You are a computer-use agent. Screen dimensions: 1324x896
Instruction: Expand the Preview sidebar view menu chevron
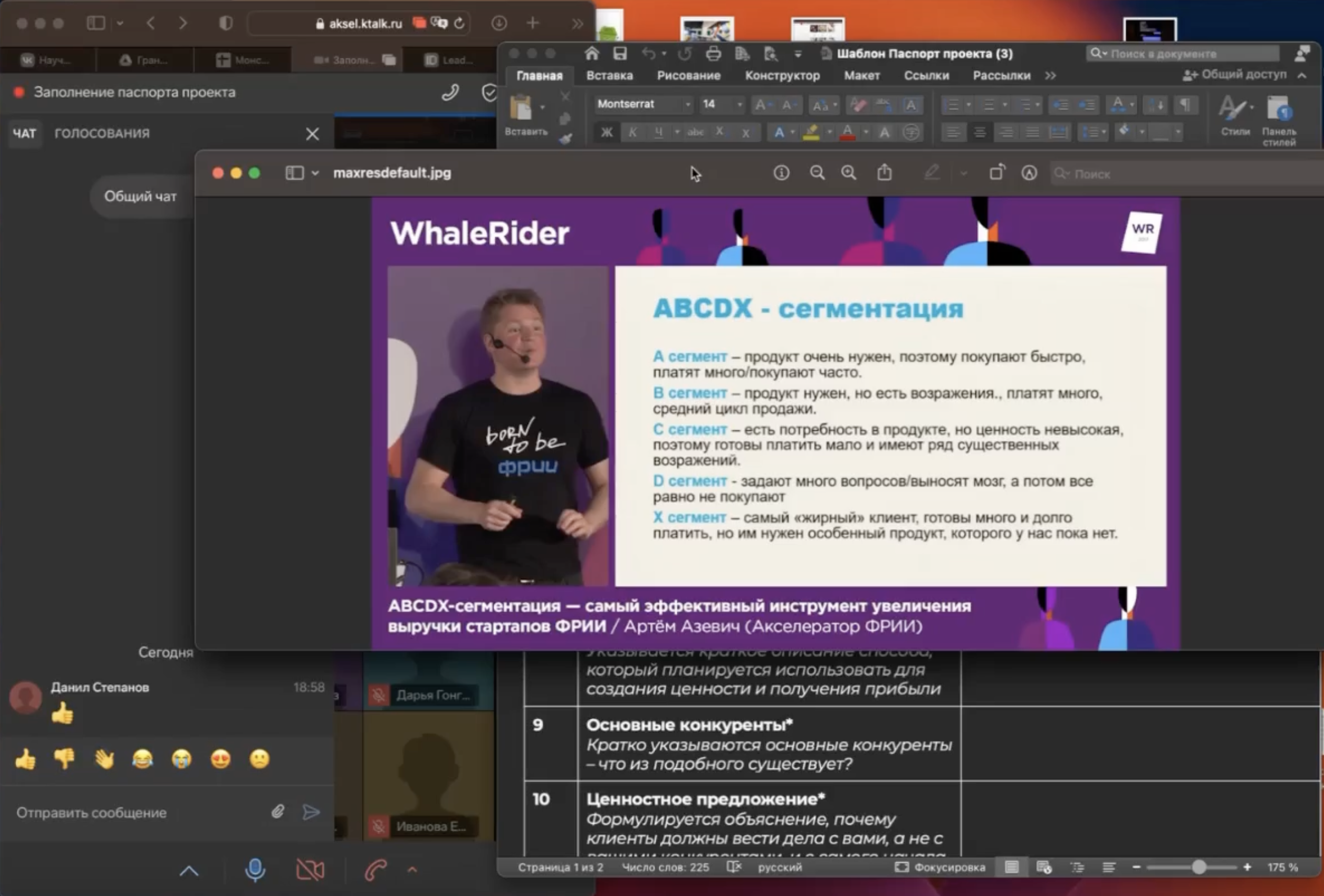point(315,173)
